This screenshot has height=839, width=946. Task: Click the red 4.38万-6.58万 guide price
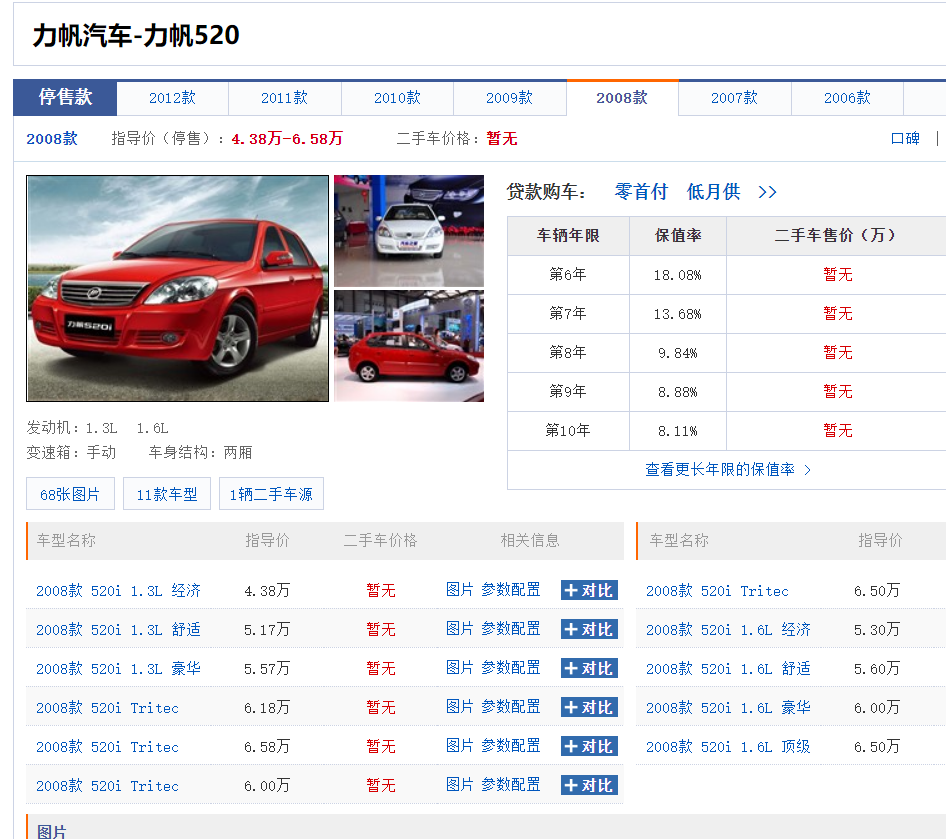pos(287,139)
